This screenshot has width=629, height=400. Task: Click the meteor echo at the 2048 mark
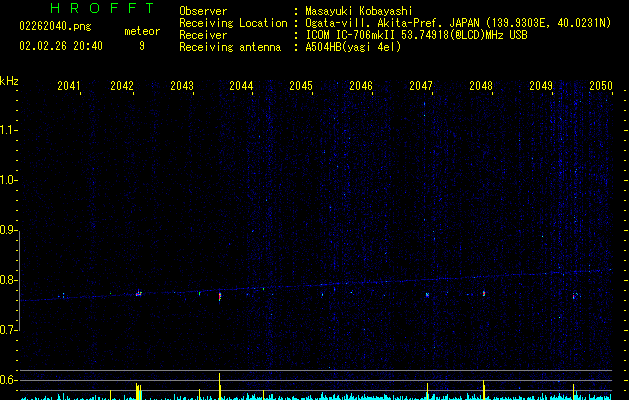point(484,294)
